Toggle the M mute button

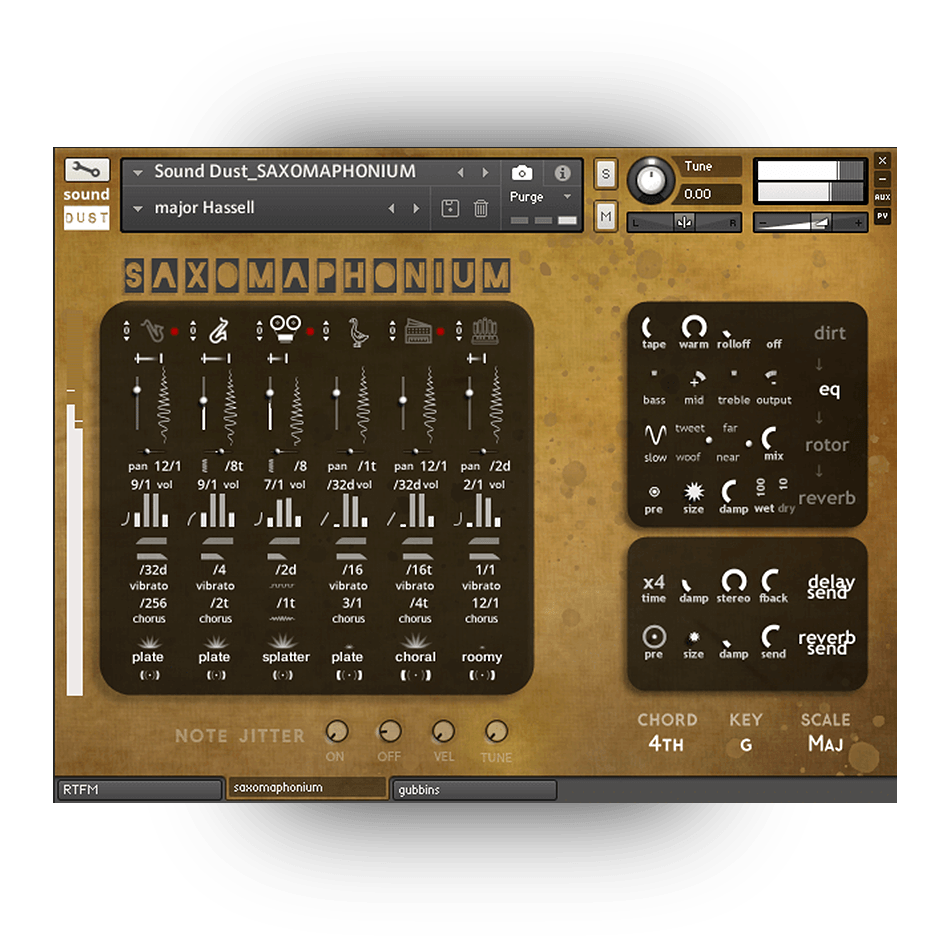pos(605,216)
